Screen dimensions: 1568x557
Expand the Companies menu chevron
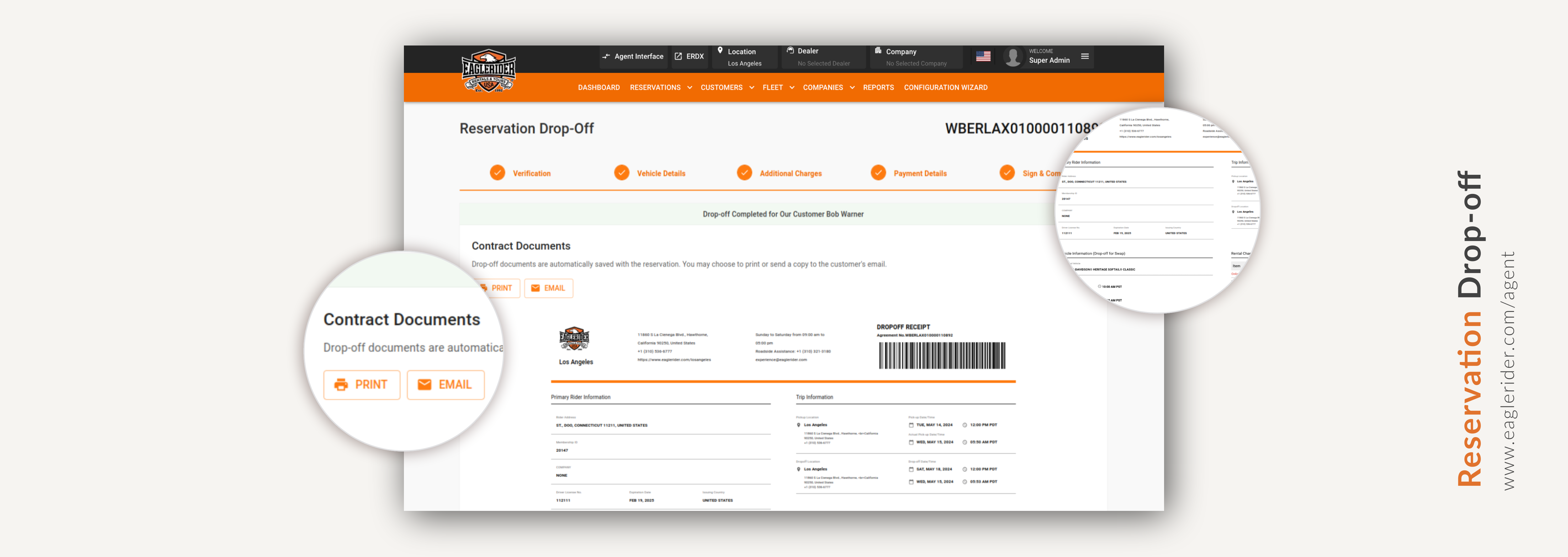tap(852, 87)
